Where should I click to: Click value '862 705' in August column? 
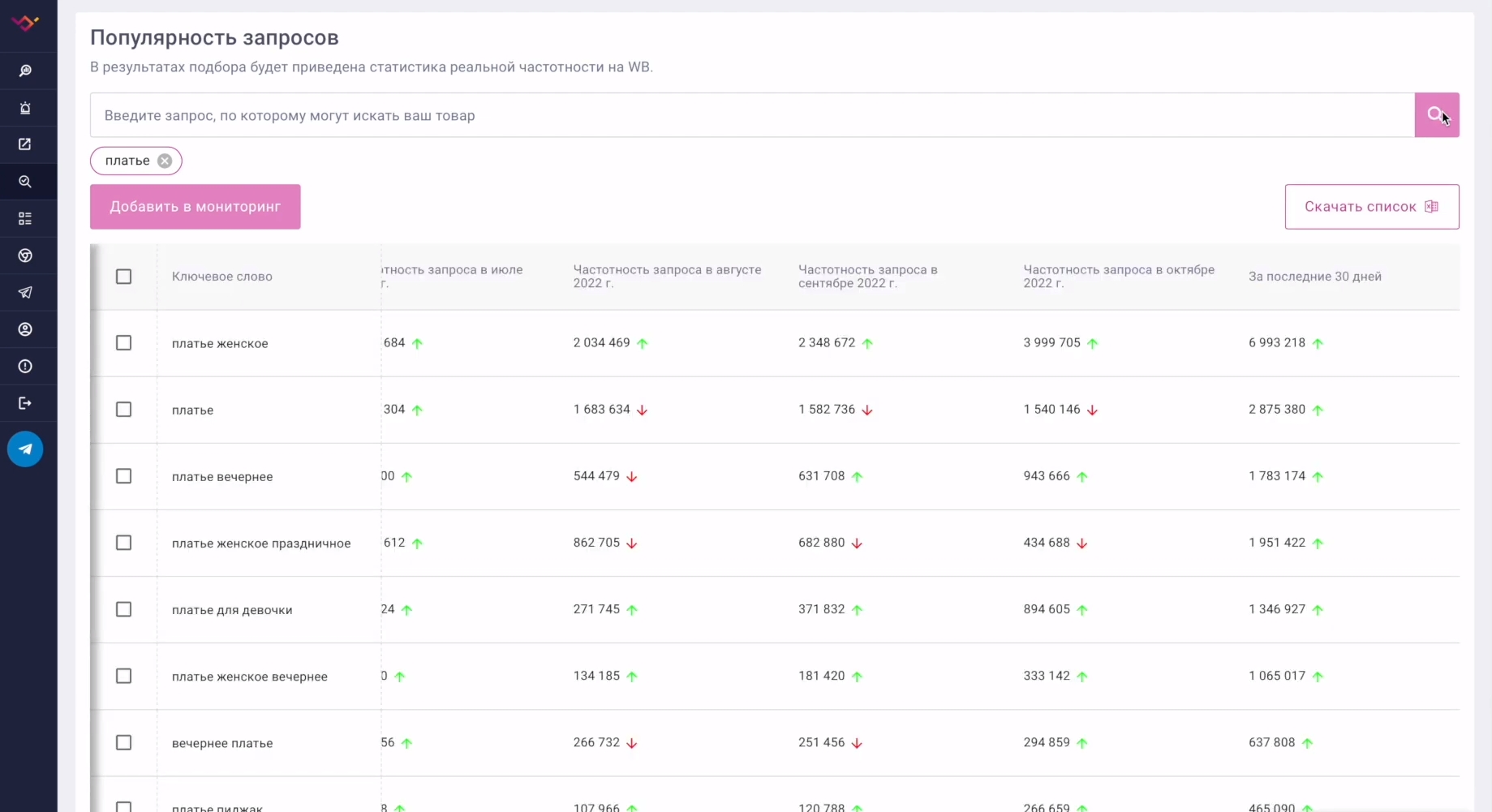point(596,543)
